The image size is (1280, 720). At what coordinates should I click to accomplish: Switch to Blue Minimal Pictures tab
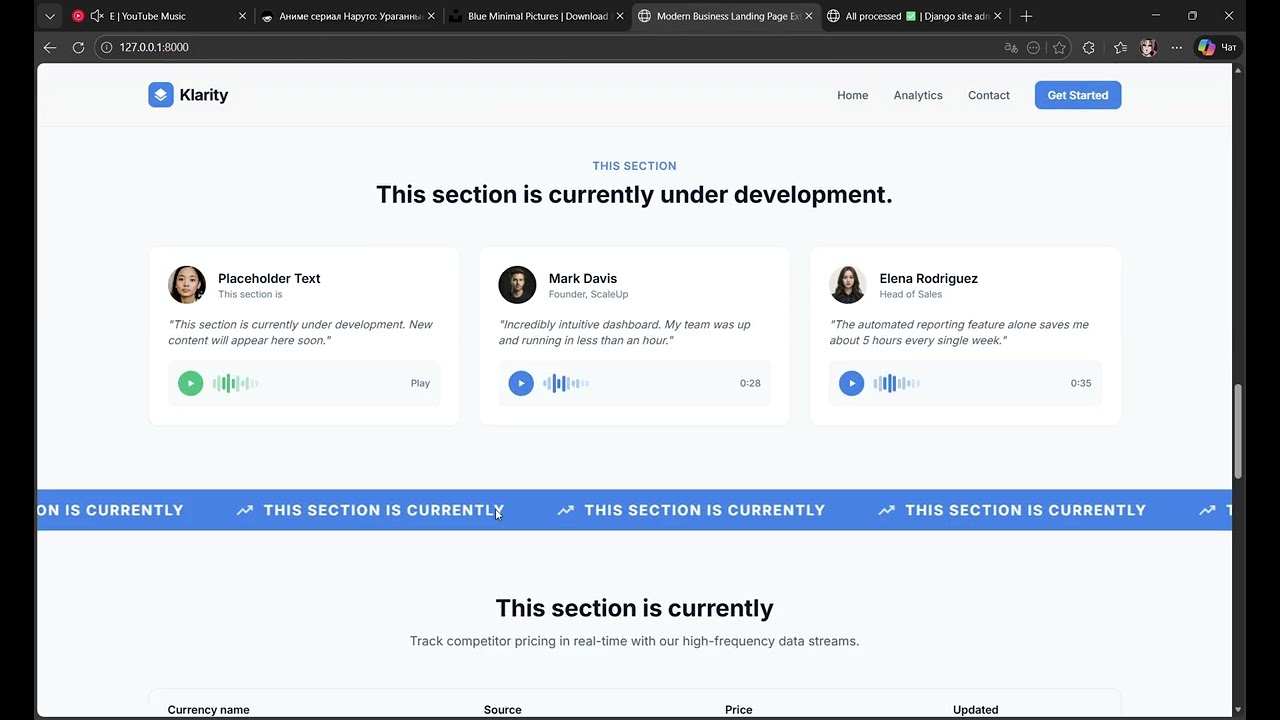tap(537, 16)
